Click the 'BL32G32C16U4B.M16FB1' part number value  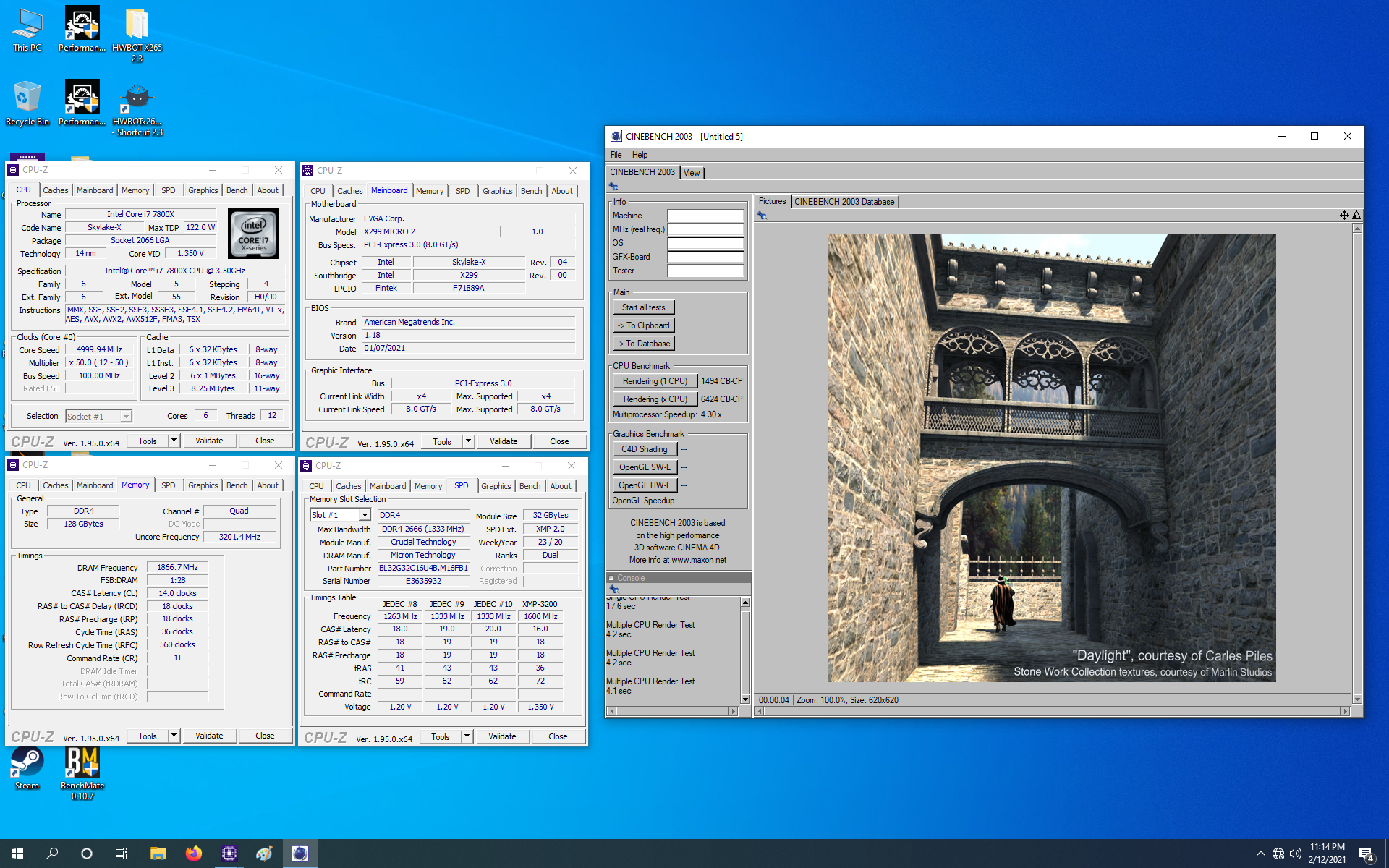[x=423, y=569]
